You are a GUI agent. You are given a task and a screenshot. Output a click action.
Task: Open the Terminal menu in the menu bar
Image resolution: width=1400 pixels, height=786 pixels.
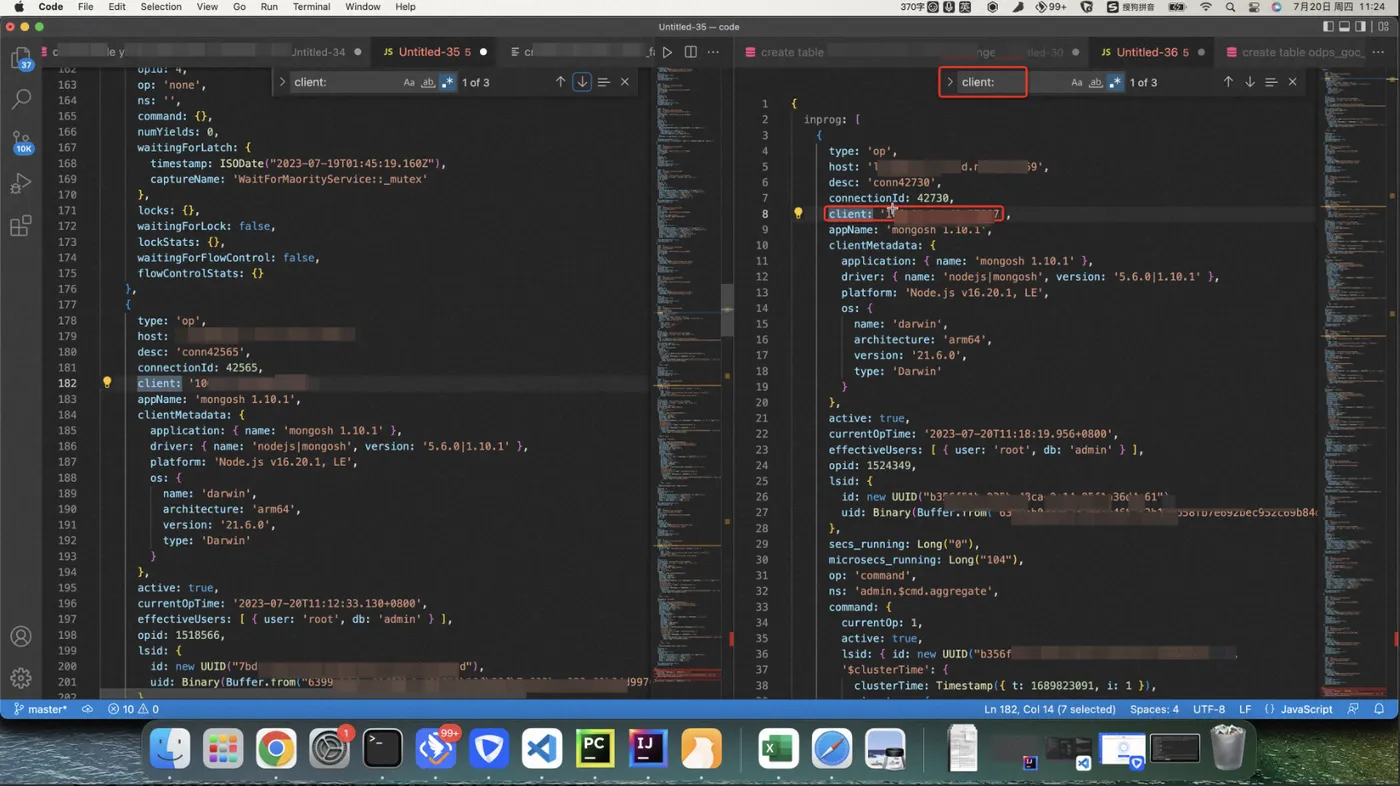[311, 7]
